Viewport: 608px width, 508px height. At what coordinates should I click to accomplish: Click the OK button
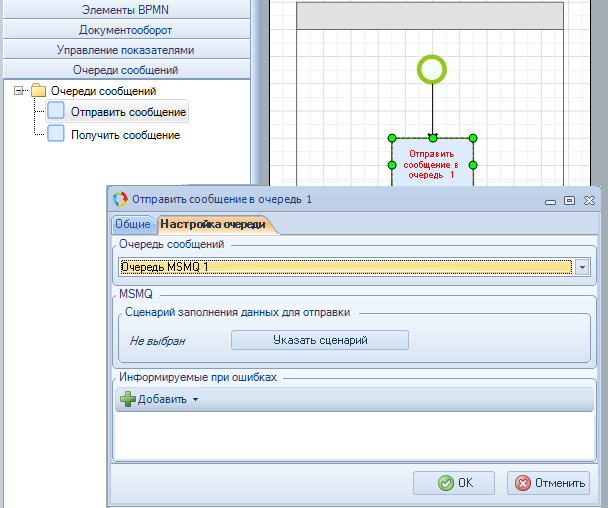tap(454, 483)
